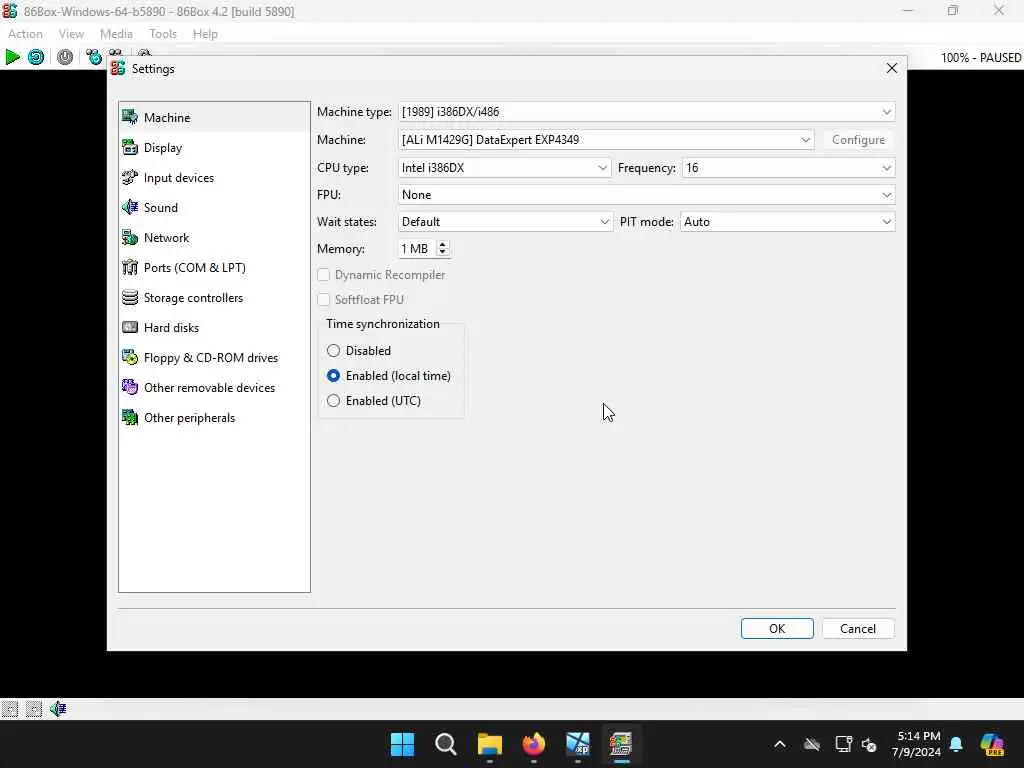Click OK to save settings
The width and height of the screenshot is (1024, 768).
click(x=777, y=628)
